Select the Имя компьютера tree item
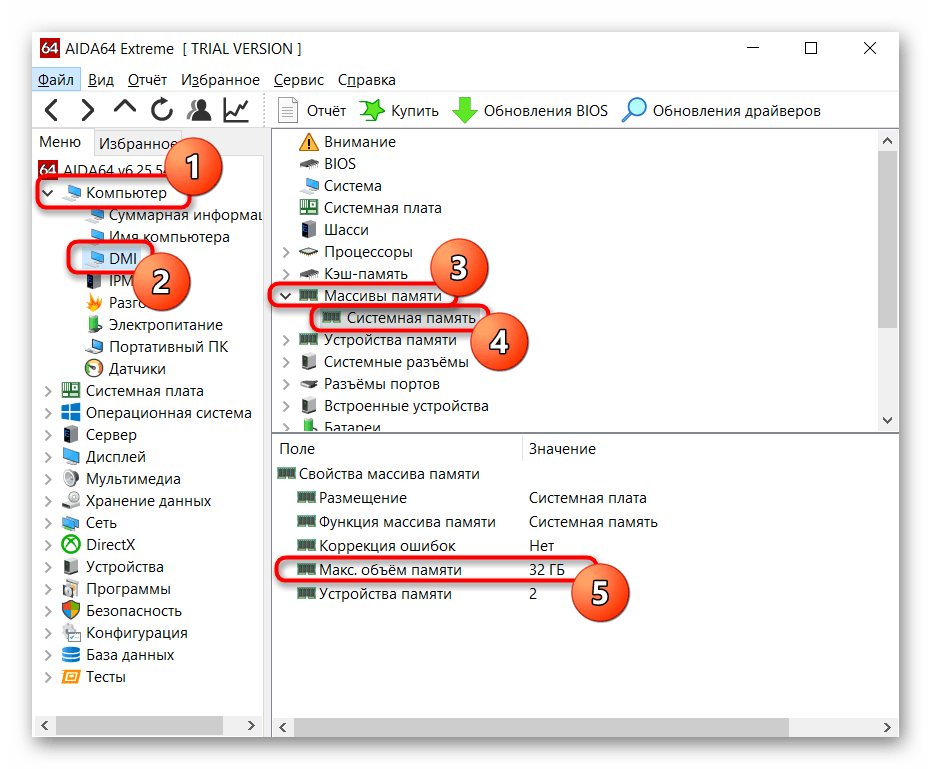Viewport: 931px width, 769px height. tap(158, 237)
